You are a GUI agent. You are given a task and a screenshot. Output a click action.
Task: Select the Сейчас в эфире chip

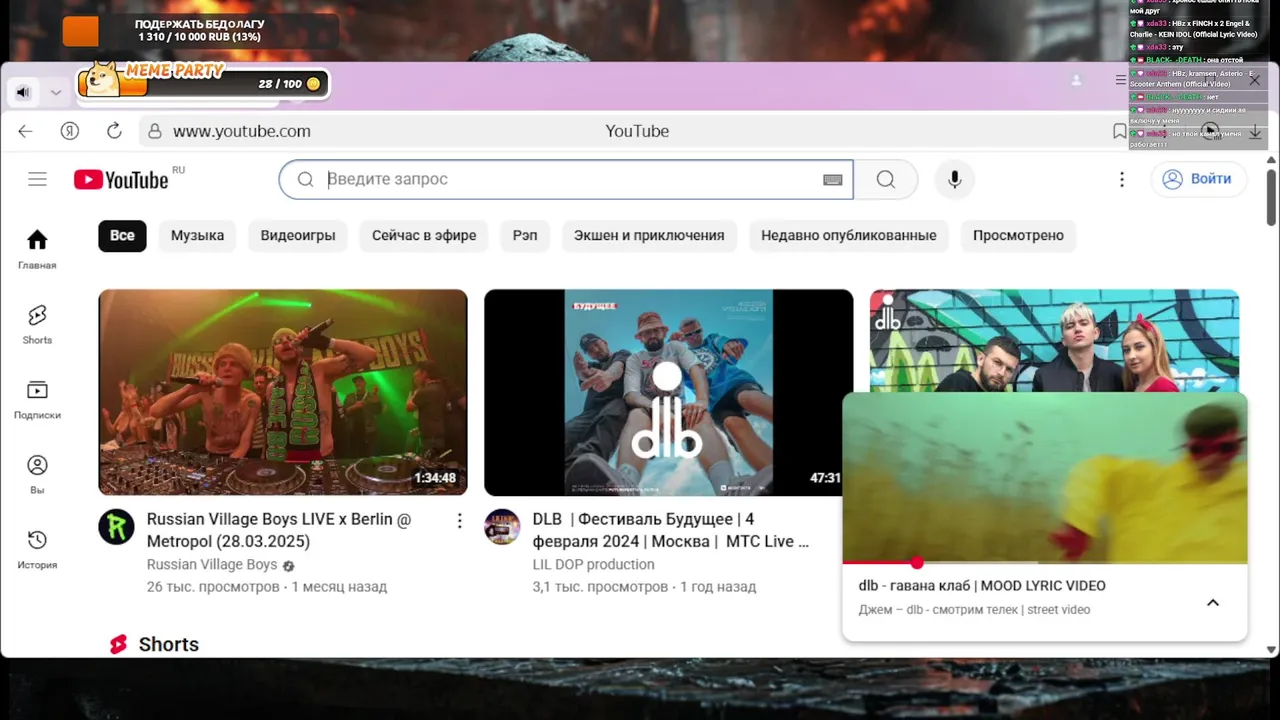tap(424, 236)
